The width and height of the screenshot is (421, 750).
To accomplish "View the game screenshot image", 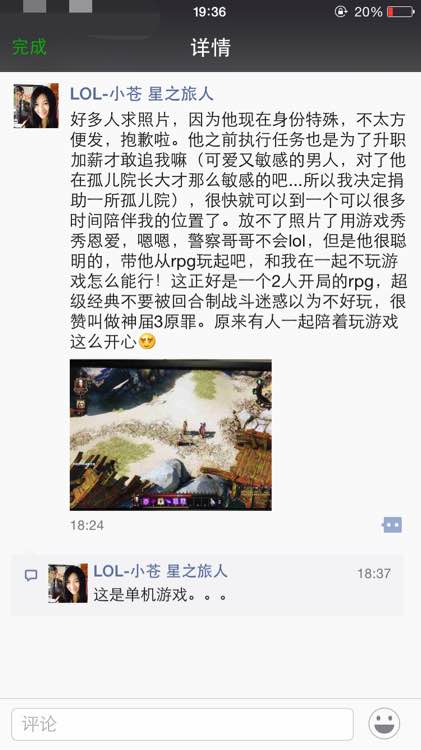I will pos(171,435).
